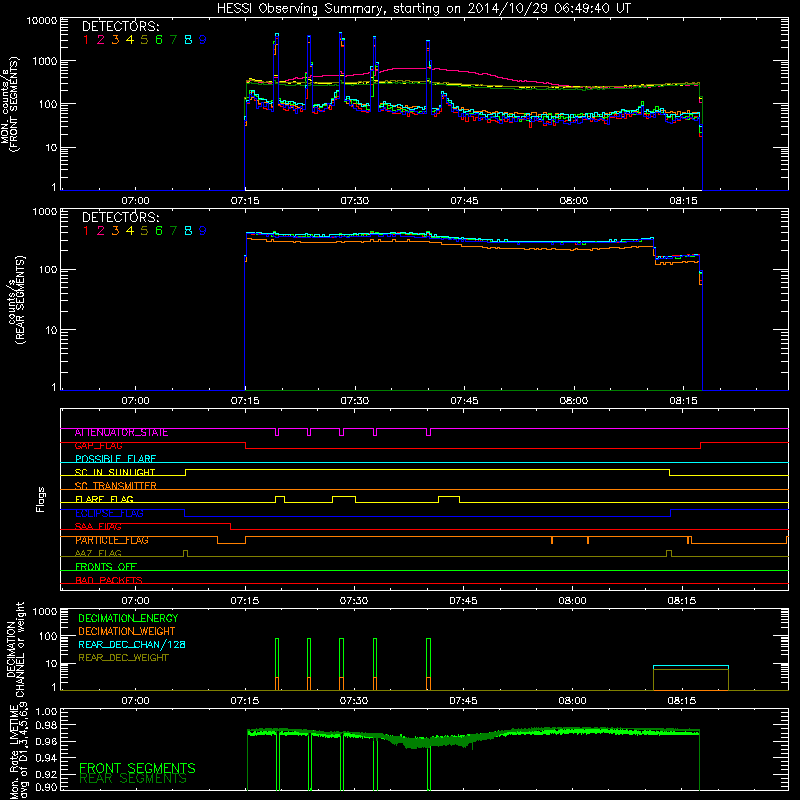This screenshot has width=800, height=800.
Task: Click the 07:15 tick label under front segments plot
Action: (x=245, y=201)
